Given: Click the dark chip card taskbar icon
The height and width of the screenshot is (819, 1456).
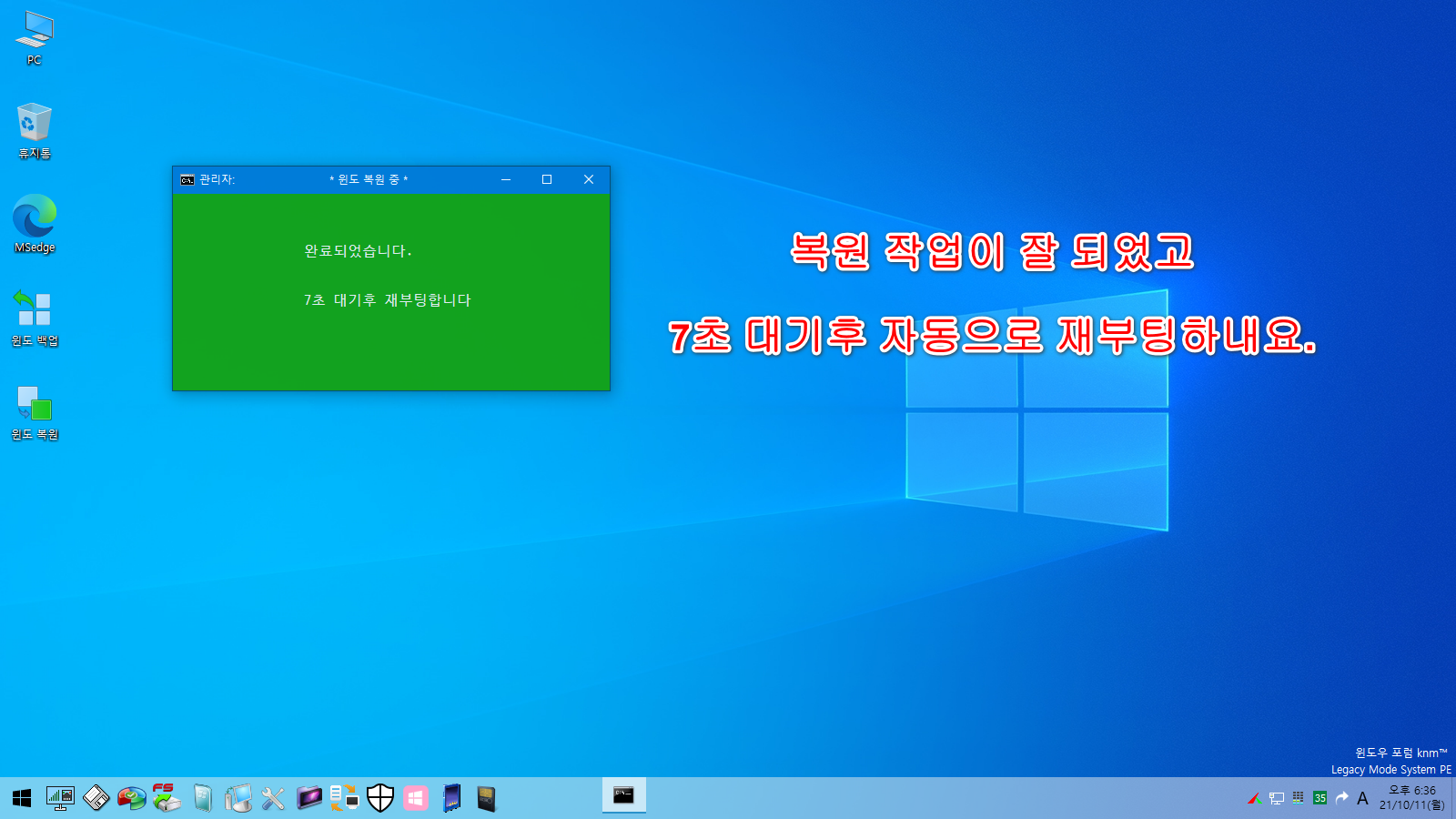Looking at the screenshot, I should click(487, 798).
